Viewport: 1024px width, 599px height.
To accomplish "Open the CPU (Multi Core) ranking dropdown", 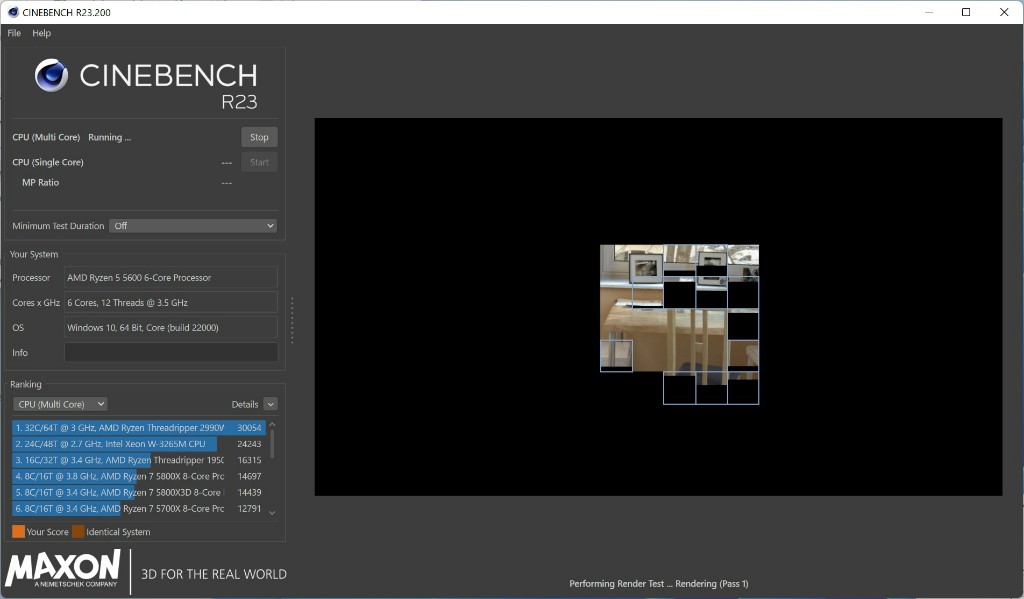I will (60, 404).
